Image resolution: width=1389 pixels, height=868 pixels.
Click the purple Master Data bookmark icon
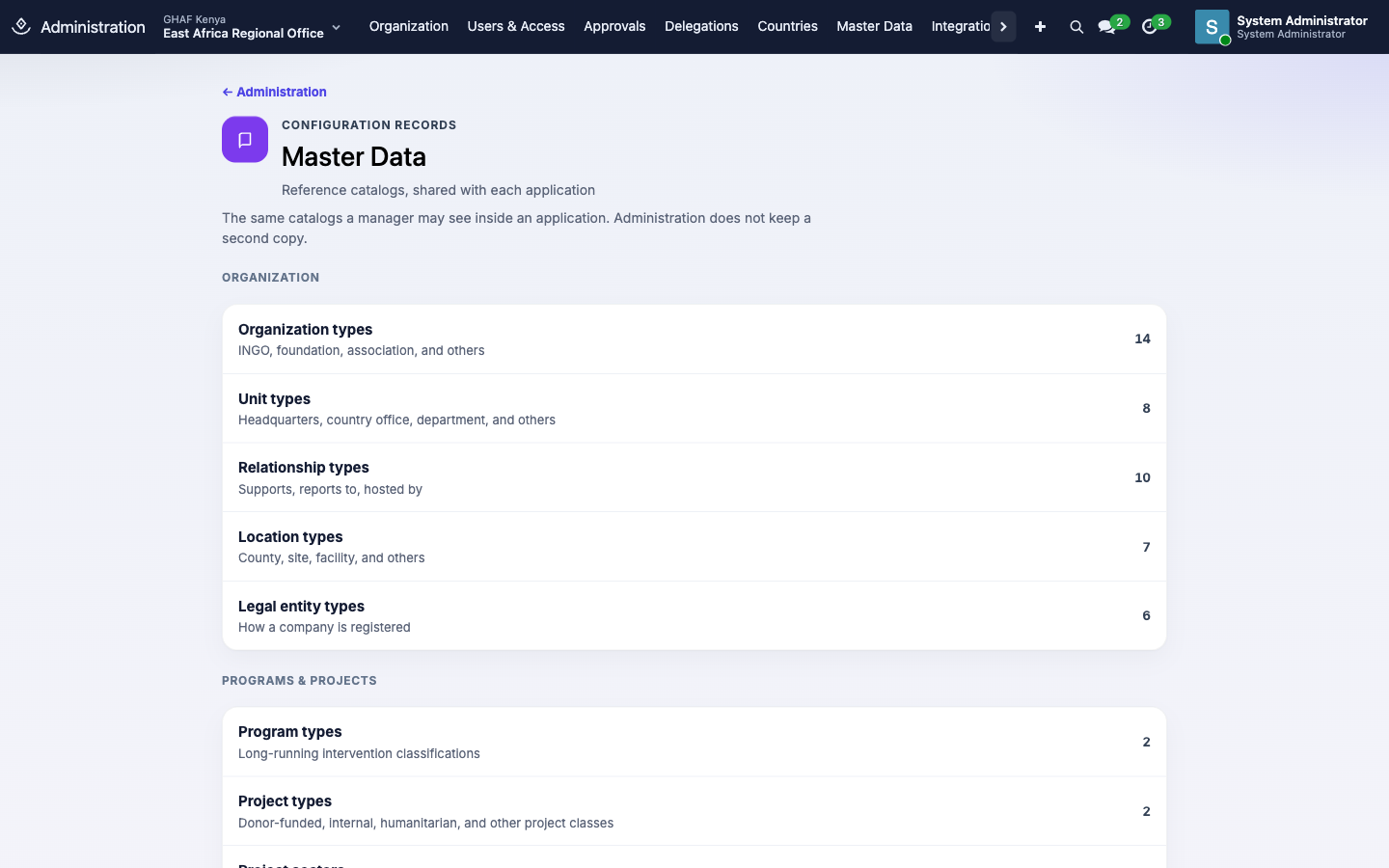point(245,140)
